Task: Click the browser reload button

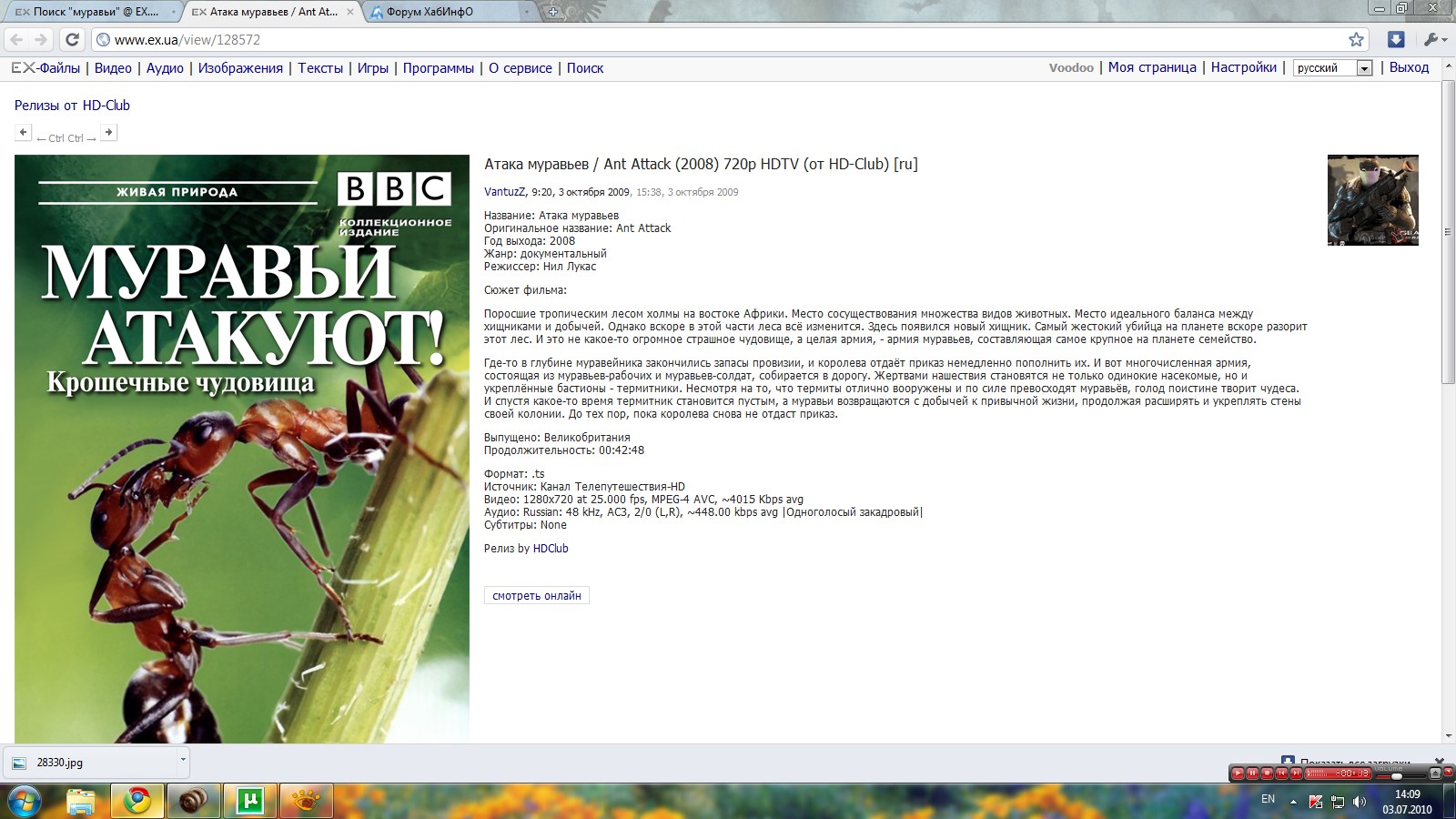Action: coord(73,39)
